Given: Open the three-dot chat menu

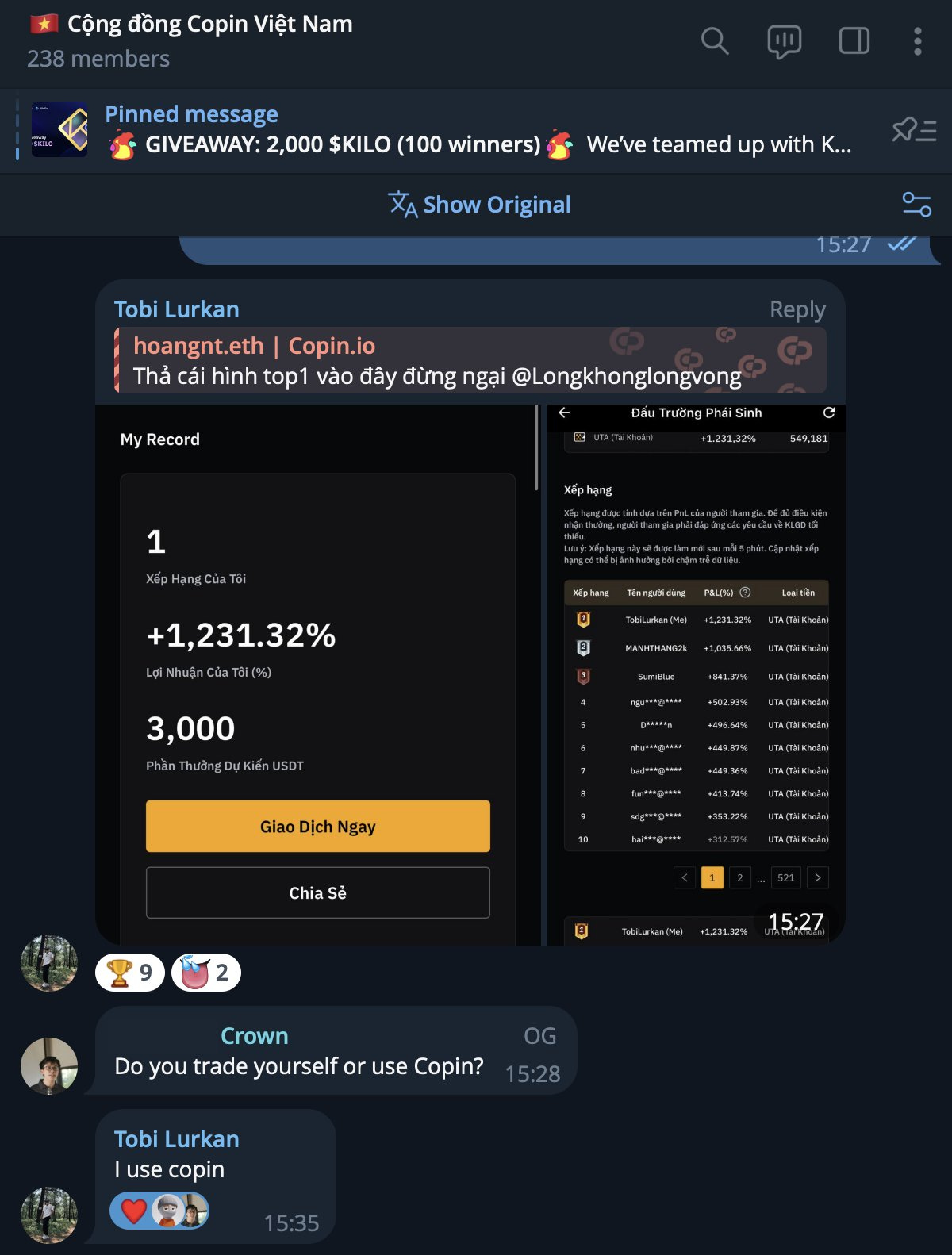Looking at the screenshot, I should (x=917, y=41).
